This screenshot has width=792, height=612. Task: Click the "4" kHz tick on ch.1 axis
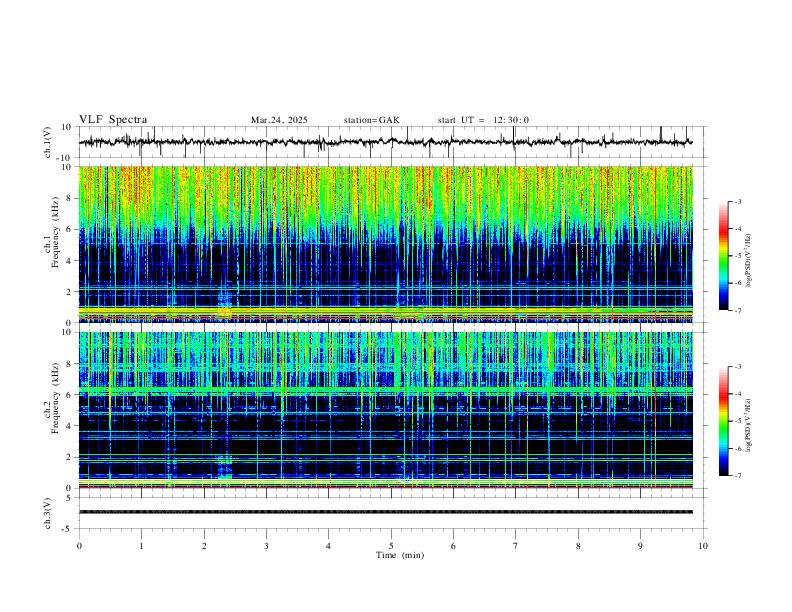click(x=69, y=261)
